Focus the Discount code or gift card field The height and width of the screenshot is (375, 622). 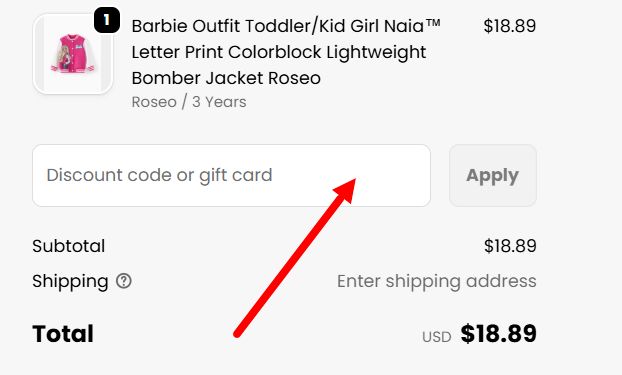pos(231,175)
